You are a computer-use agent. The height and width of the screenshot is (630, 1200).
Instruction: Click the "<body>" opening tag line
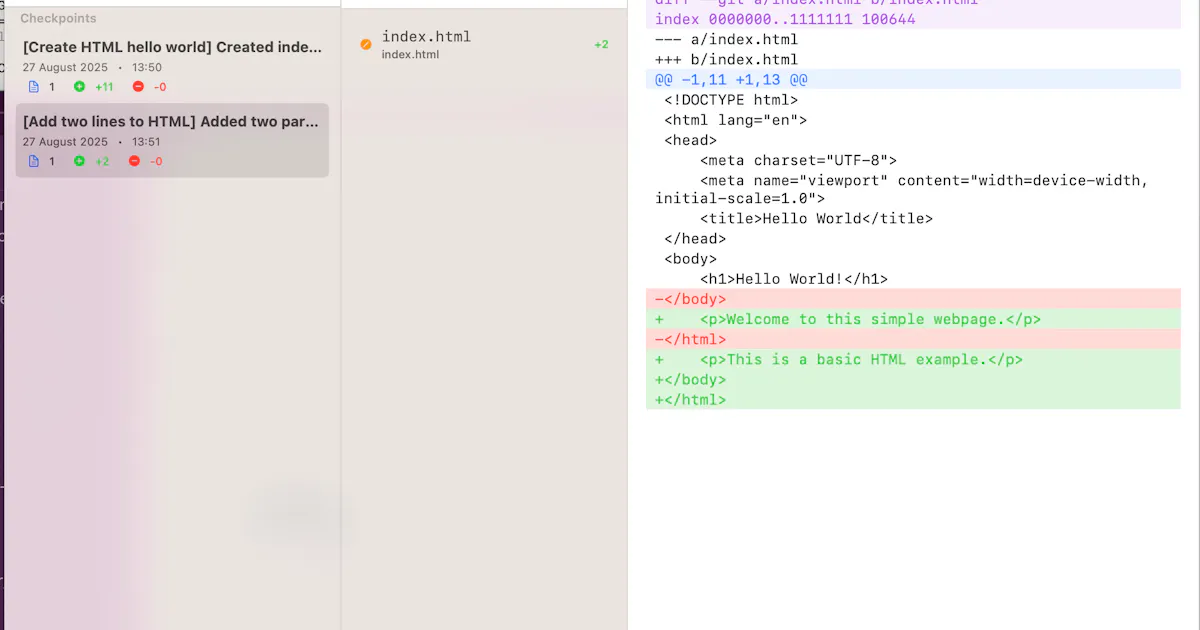tap(691, 259)
